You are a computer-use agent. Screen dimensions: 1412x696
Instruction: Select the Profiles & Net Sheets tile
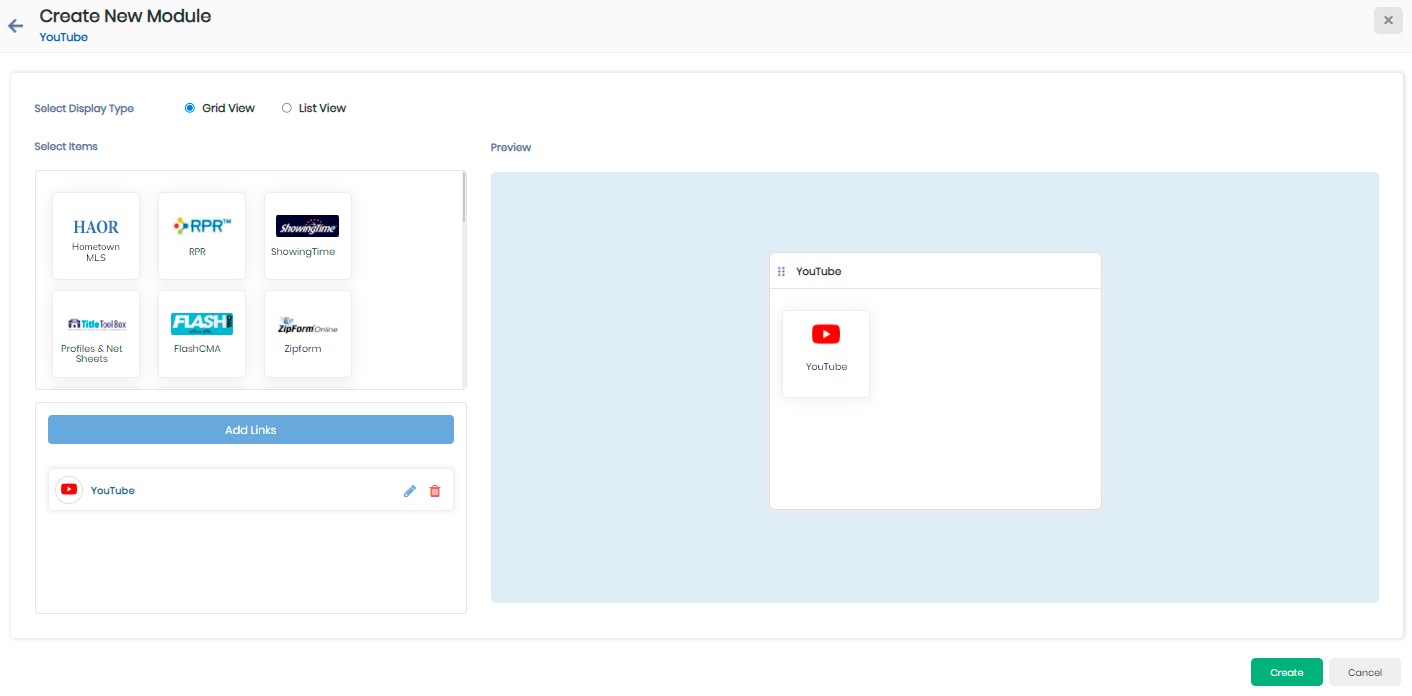click(x=96, y=334)
